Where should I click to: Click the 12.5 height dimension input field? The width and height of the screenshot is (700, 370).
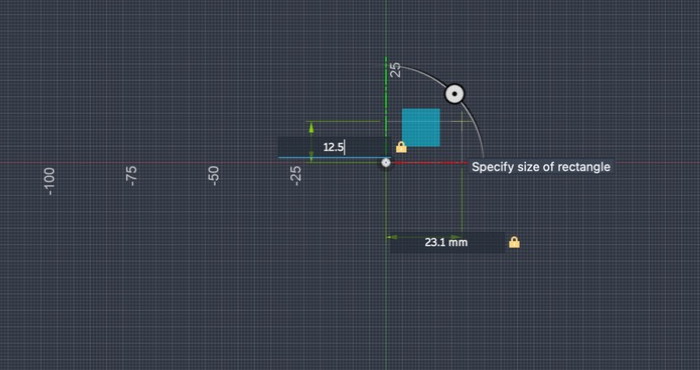(x=334, y=147)
